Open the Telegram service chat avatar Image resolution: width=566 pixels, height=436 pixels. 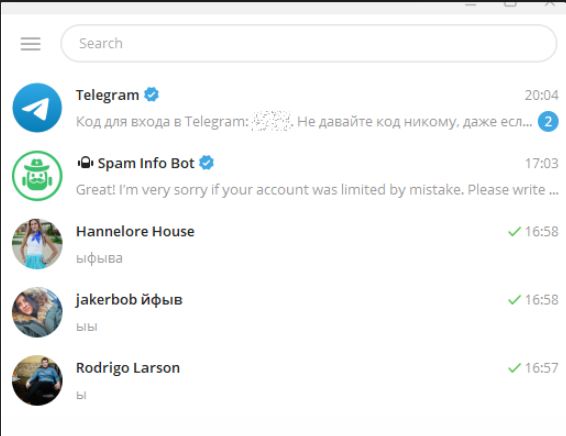37,108
